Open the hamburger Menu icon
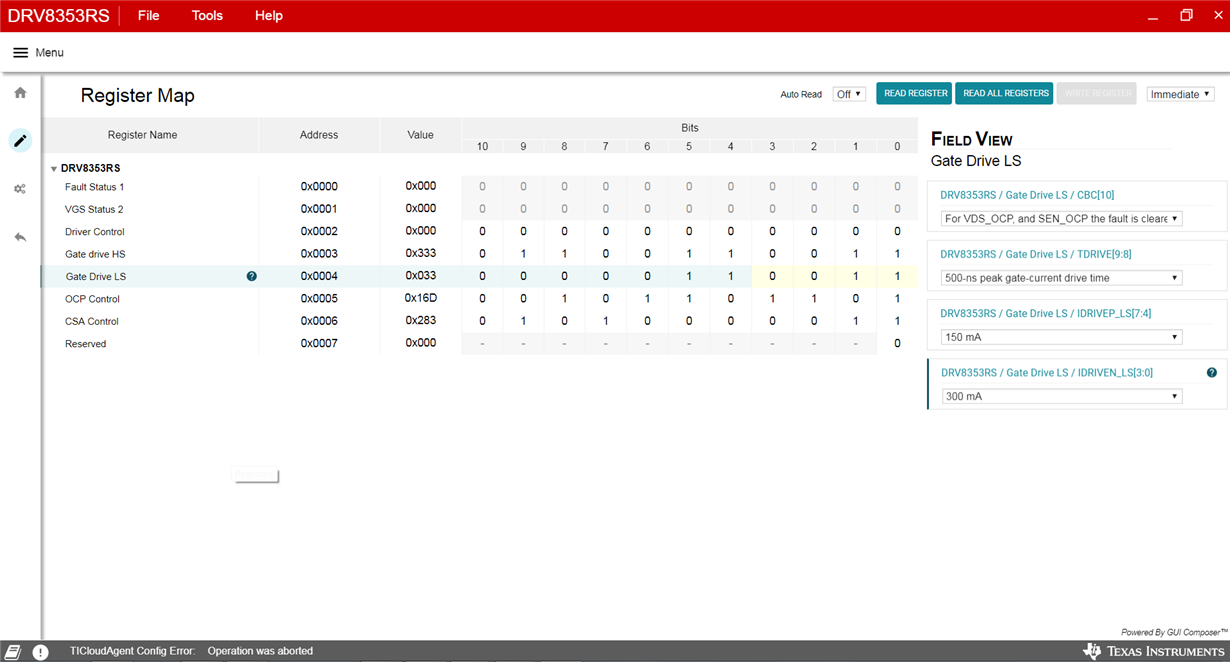 (x=20, y=52)
